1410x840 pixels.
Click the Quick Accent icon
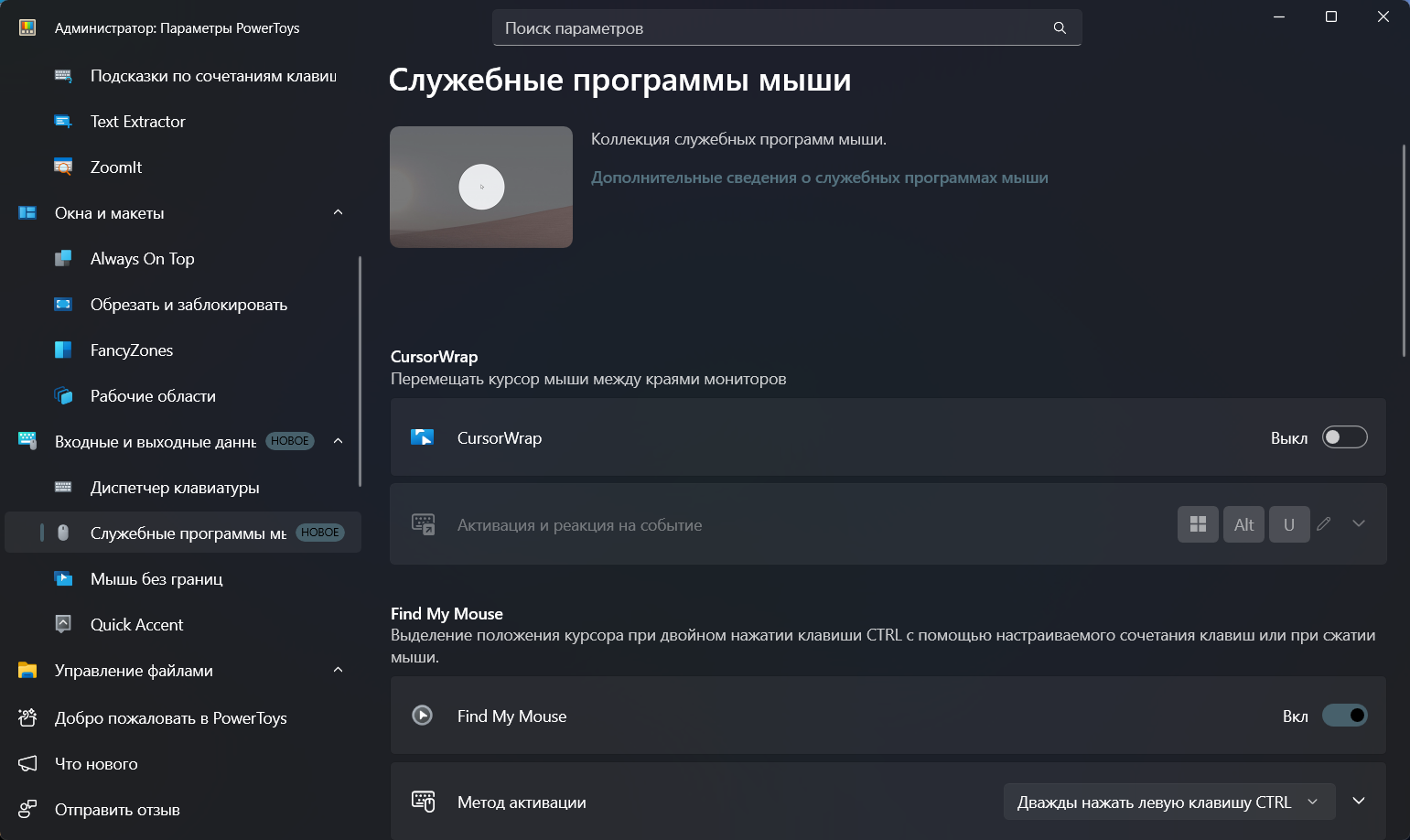point(63,625)
